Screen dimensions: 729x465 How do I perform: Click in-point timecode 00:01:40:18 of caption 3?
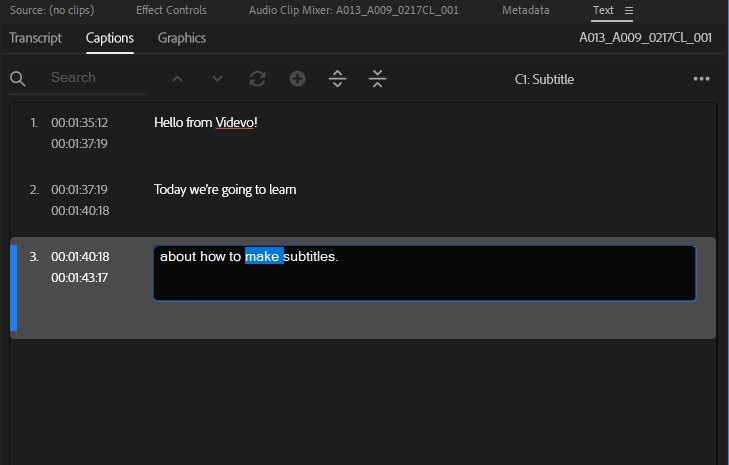(x=80, y=257)
